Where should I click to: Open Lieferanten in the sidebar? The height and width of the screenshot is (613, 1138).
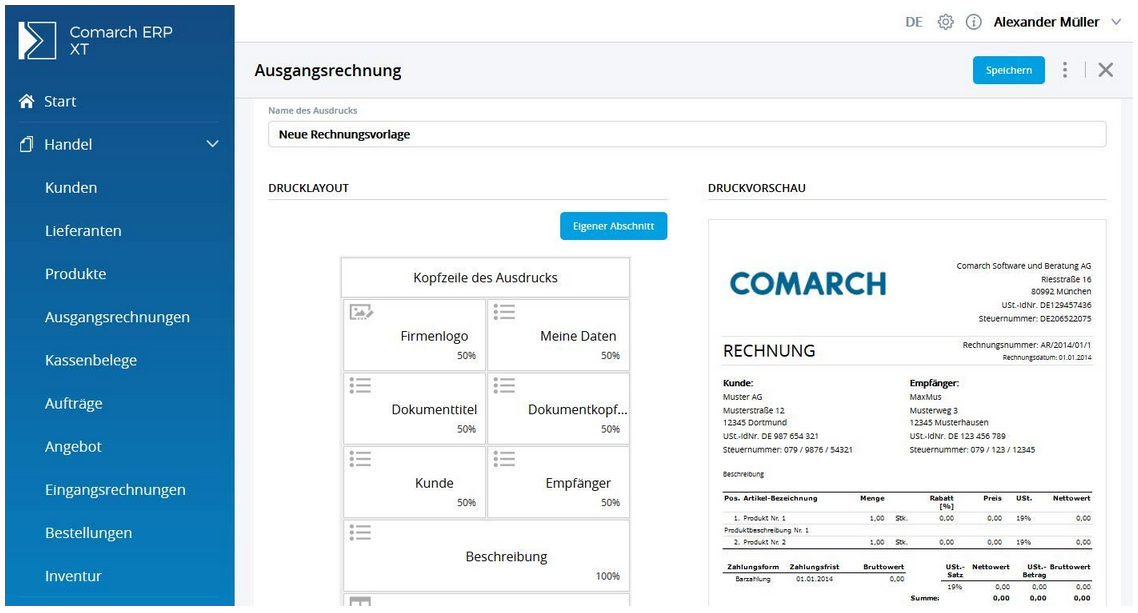[83, 231]
